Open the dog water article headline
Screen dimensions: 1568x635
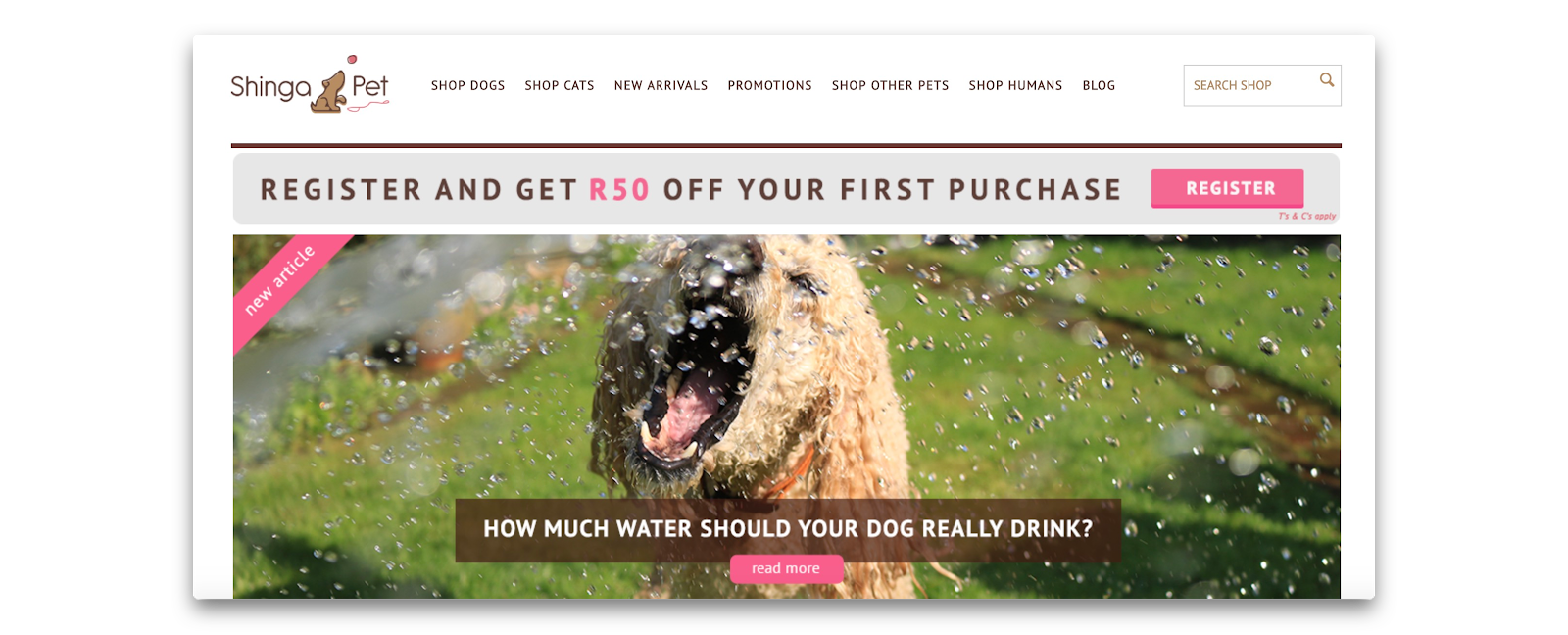788,528
